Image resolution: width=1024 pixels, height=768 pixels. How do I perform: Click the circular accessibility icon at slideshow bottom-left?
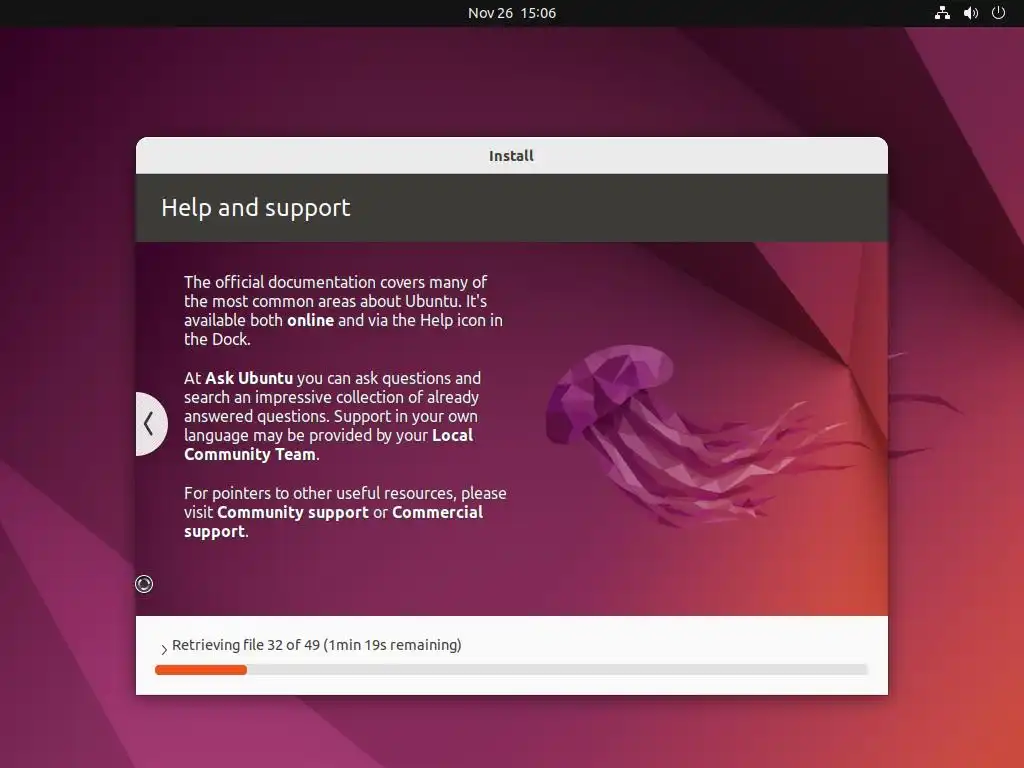[x=144, y=584]
